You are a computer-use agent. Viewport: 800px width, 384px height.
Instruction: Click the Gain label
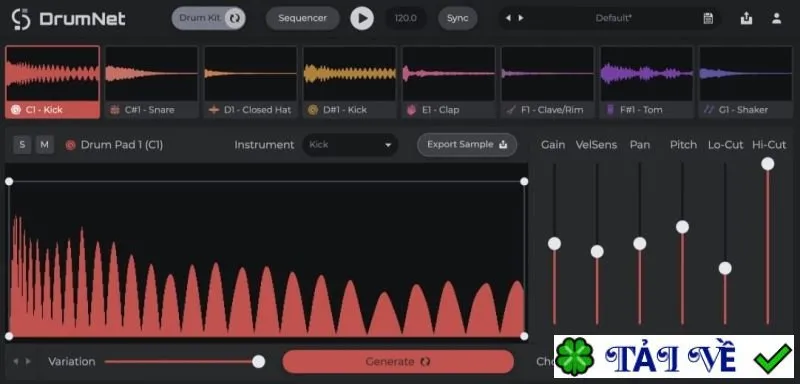coord(553,145)
